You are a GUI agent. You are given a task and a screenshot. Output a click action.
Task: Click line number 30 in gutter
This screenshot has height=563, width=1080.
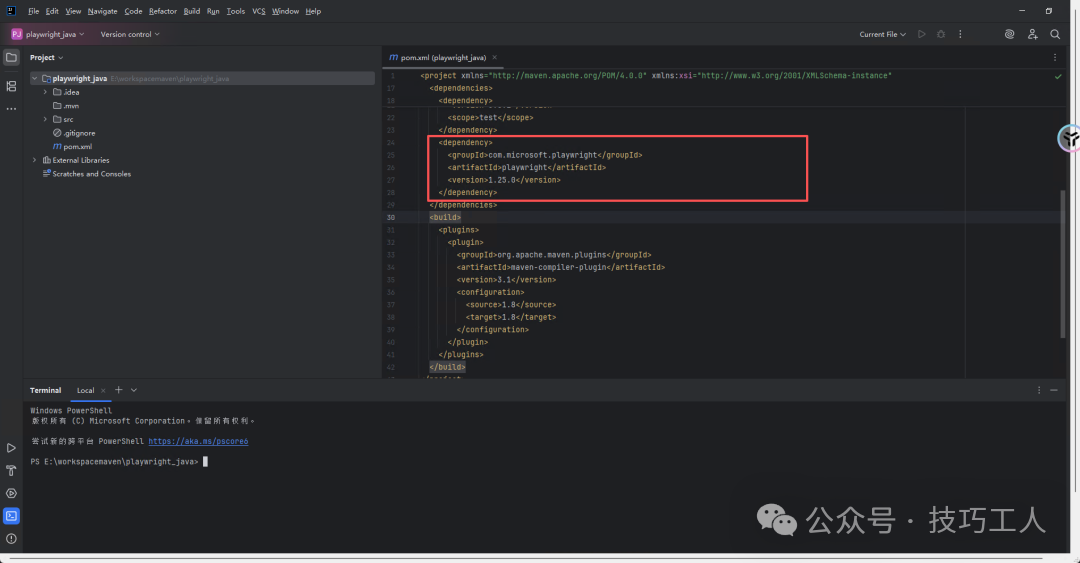pyautogui.click(x=391, y=218)
